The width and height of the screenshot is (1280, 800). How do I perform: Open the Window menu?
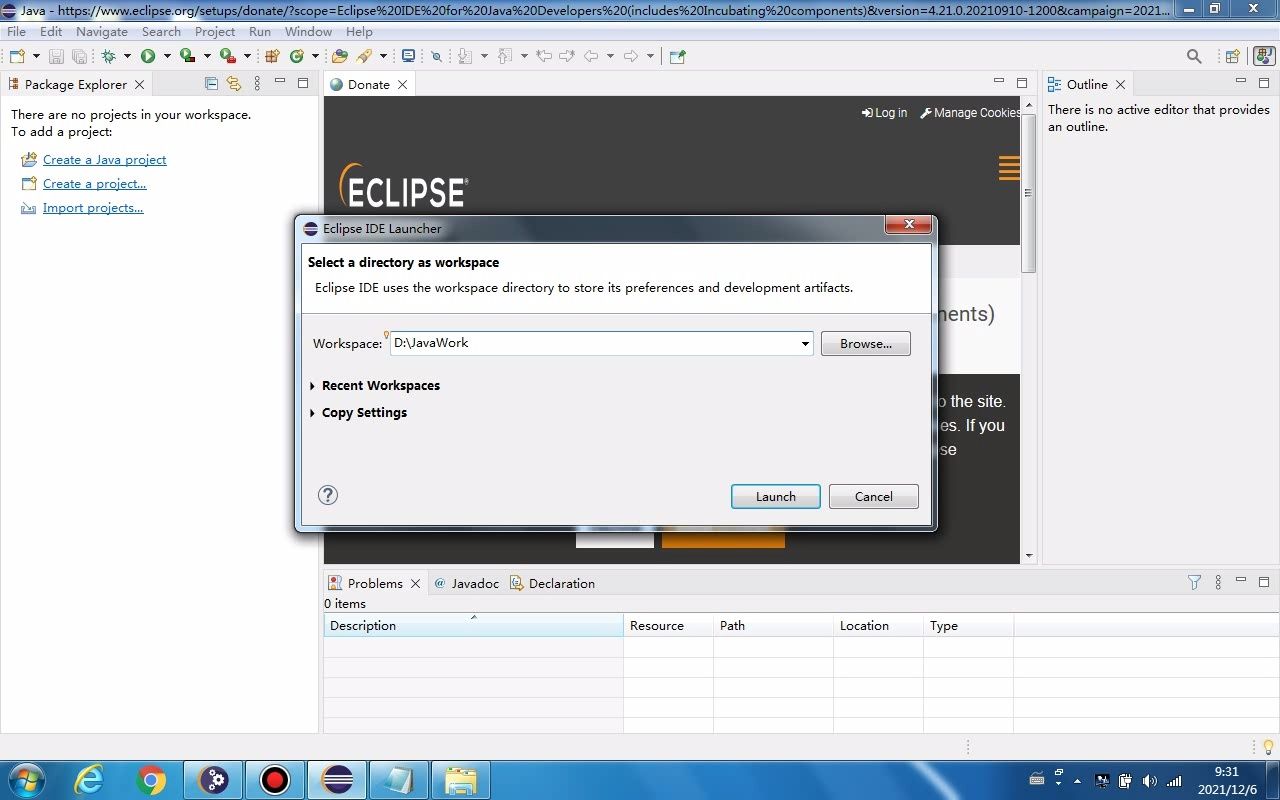308,31
